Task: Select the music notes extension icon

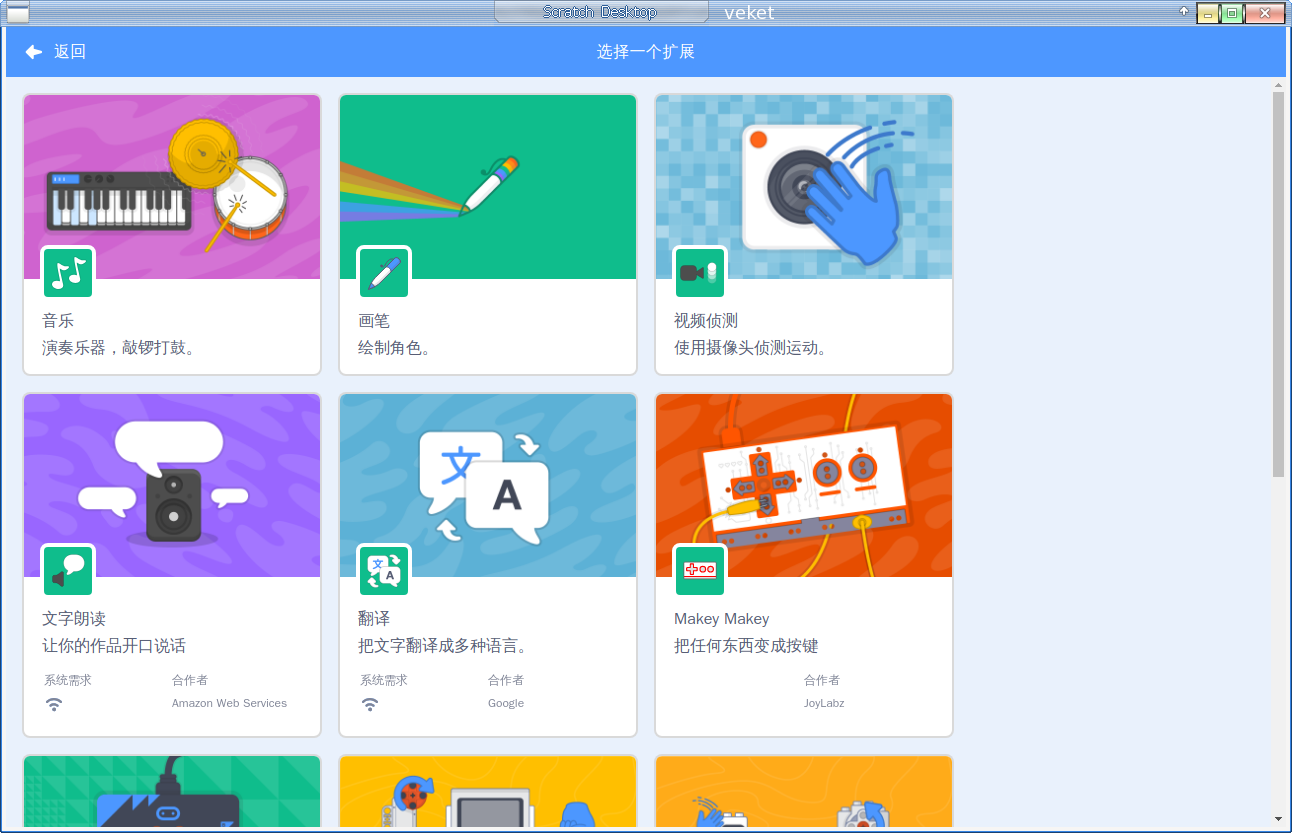Action: pyautogui.click(x=68, y=273)
